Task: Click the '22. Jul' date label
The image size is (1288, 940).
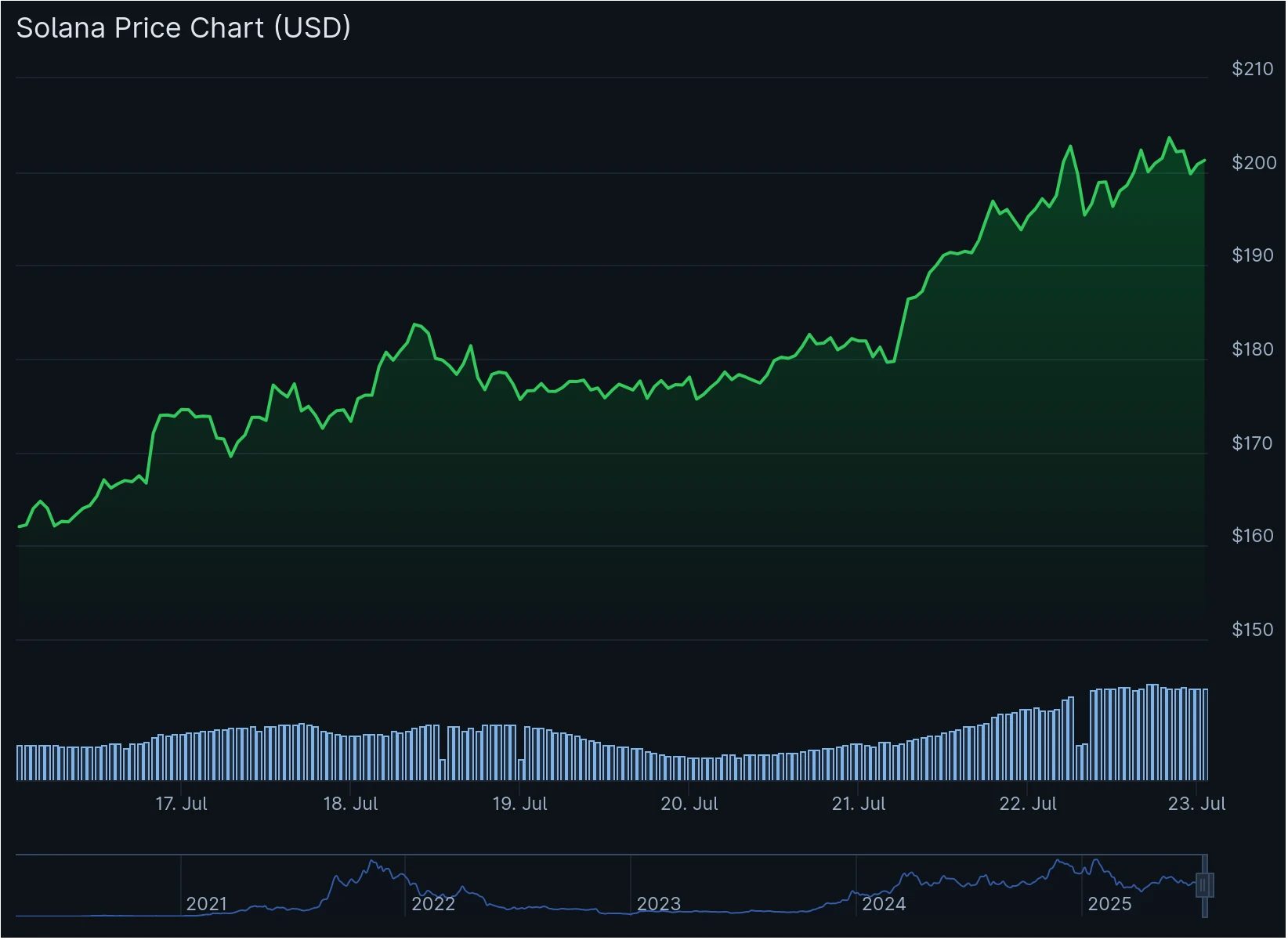Action: pos(1028,804)
